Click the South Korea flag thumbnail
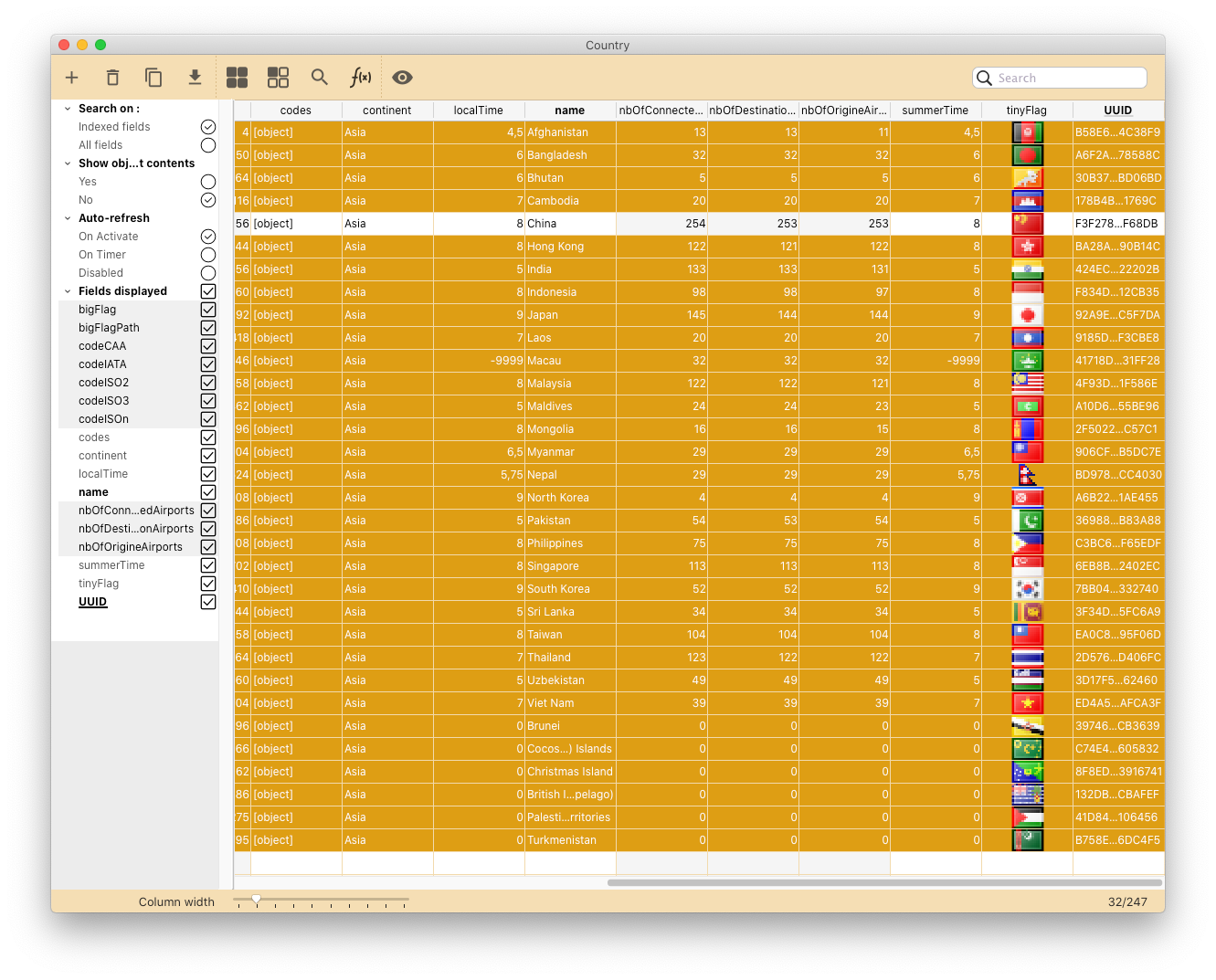Screen dimensions: 1216x980 coord(1028,589)
